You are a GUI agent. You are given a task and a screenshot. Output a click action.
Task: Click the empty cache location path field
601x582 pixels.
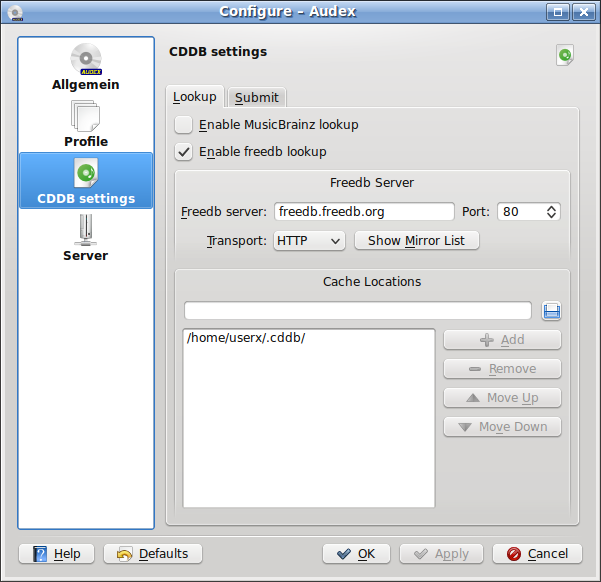click(358, 311)
